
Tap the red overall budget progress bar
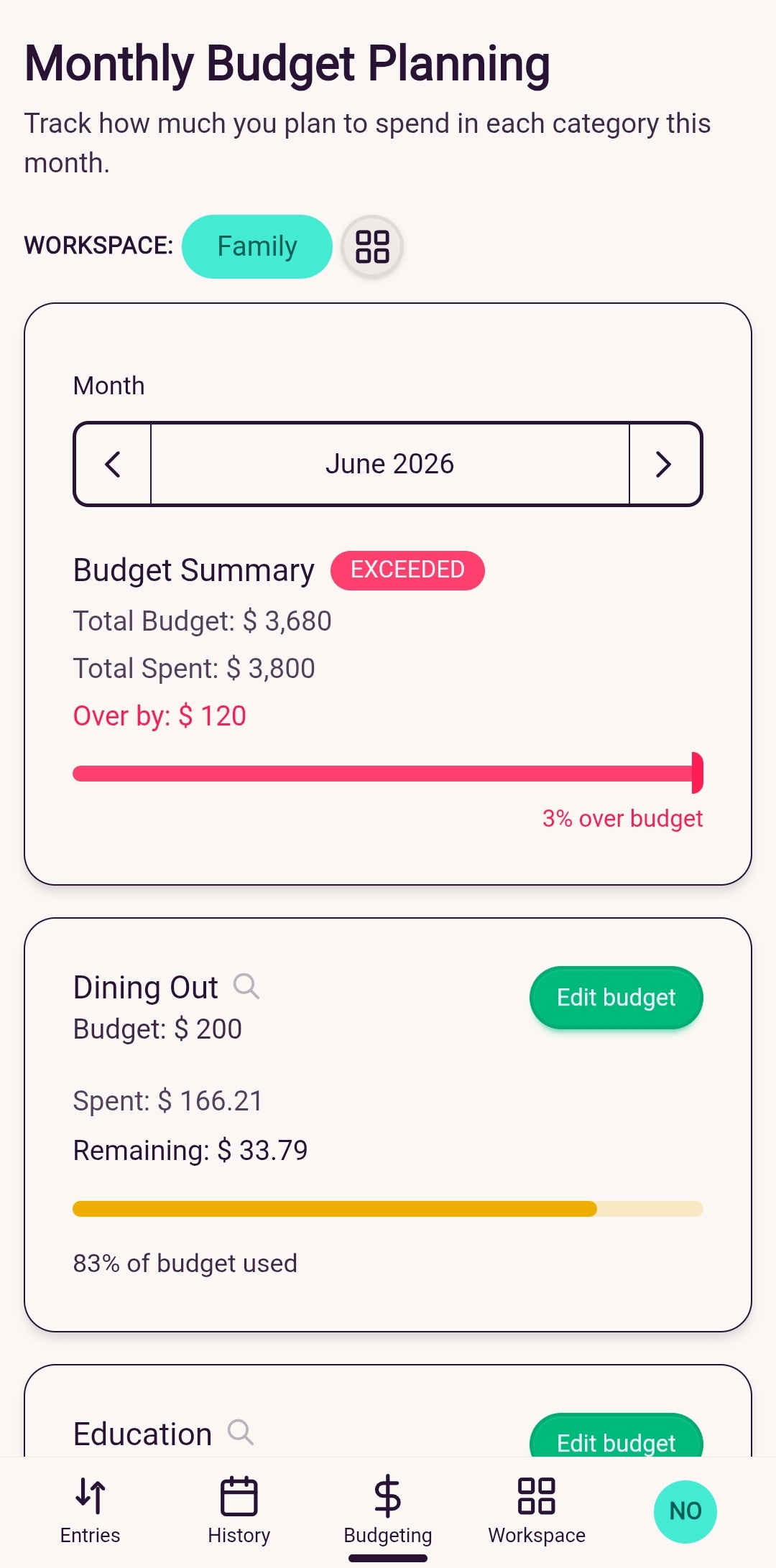pos(388,773)
